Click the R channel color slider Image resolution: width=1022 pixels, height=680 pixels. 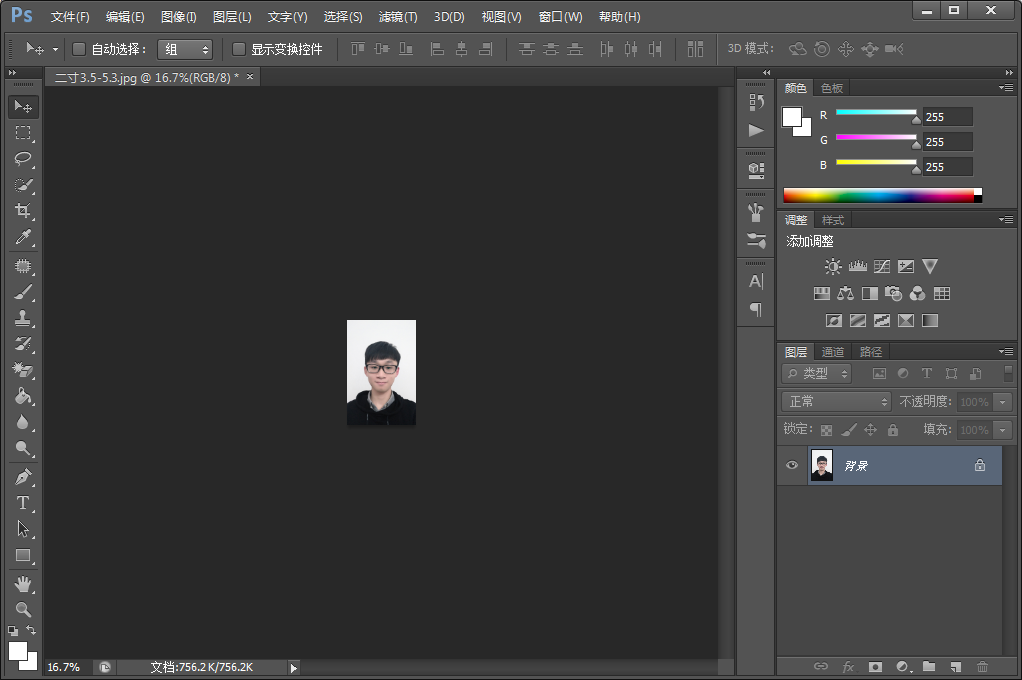876,112
